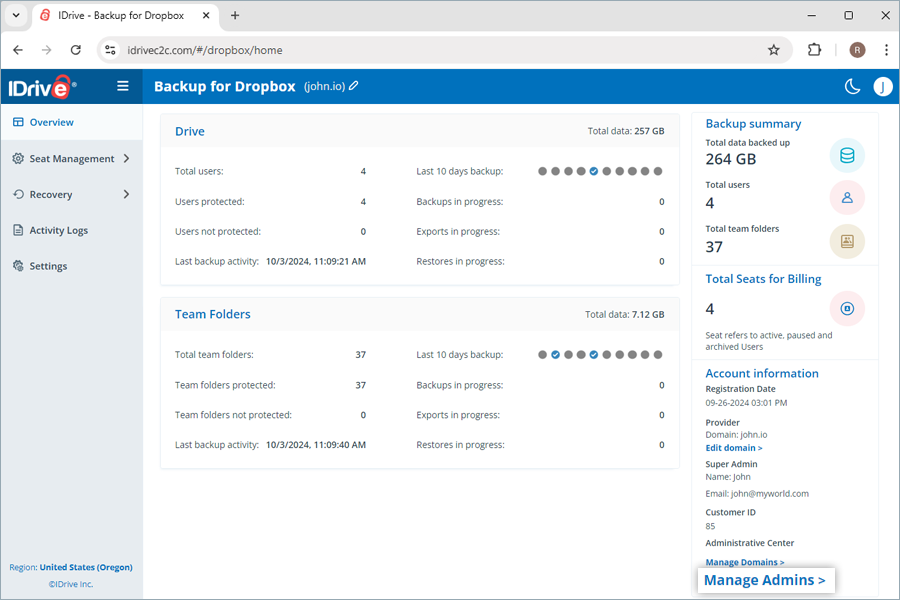Click the sidebar hamburger menu icon

122,86
